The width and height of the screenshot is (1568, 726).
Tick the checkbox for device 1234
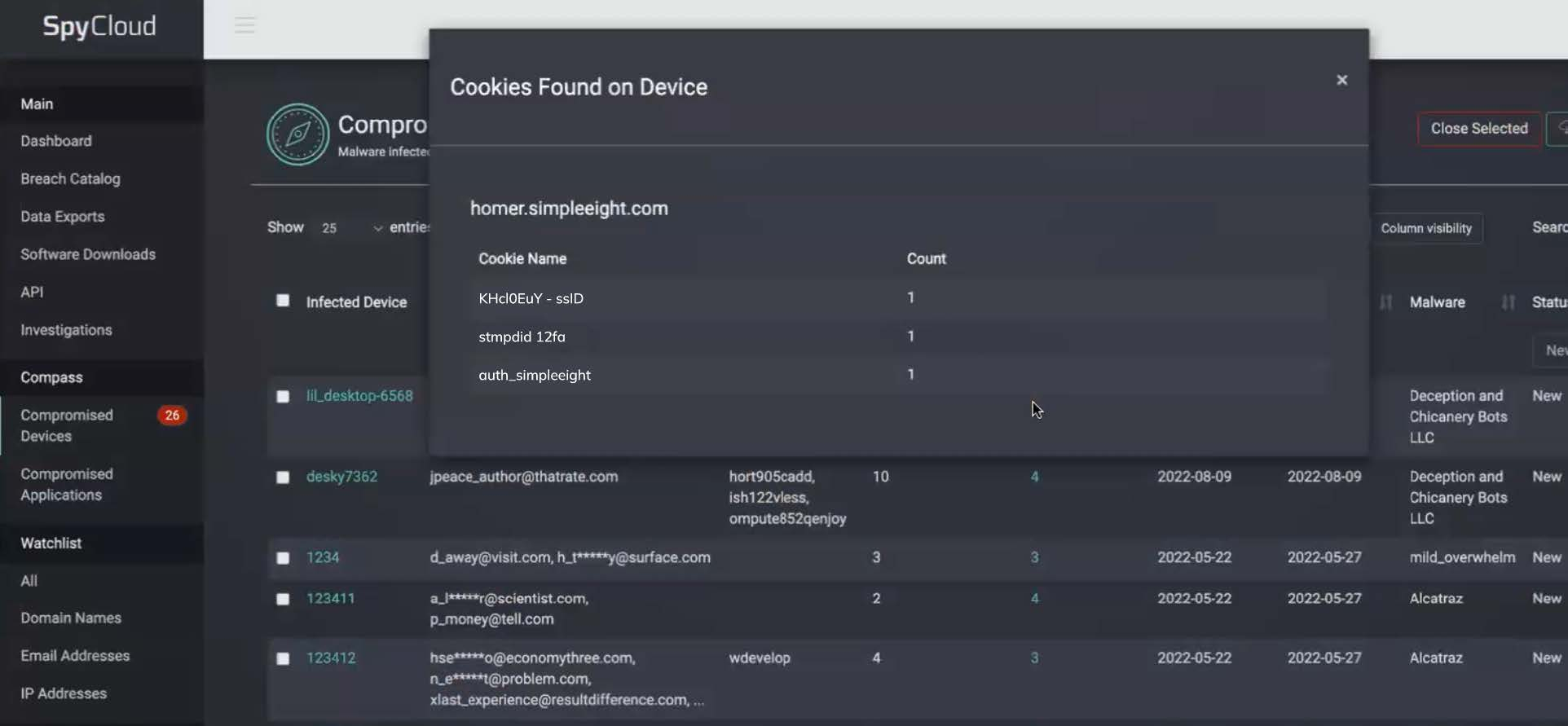[283, 558]
